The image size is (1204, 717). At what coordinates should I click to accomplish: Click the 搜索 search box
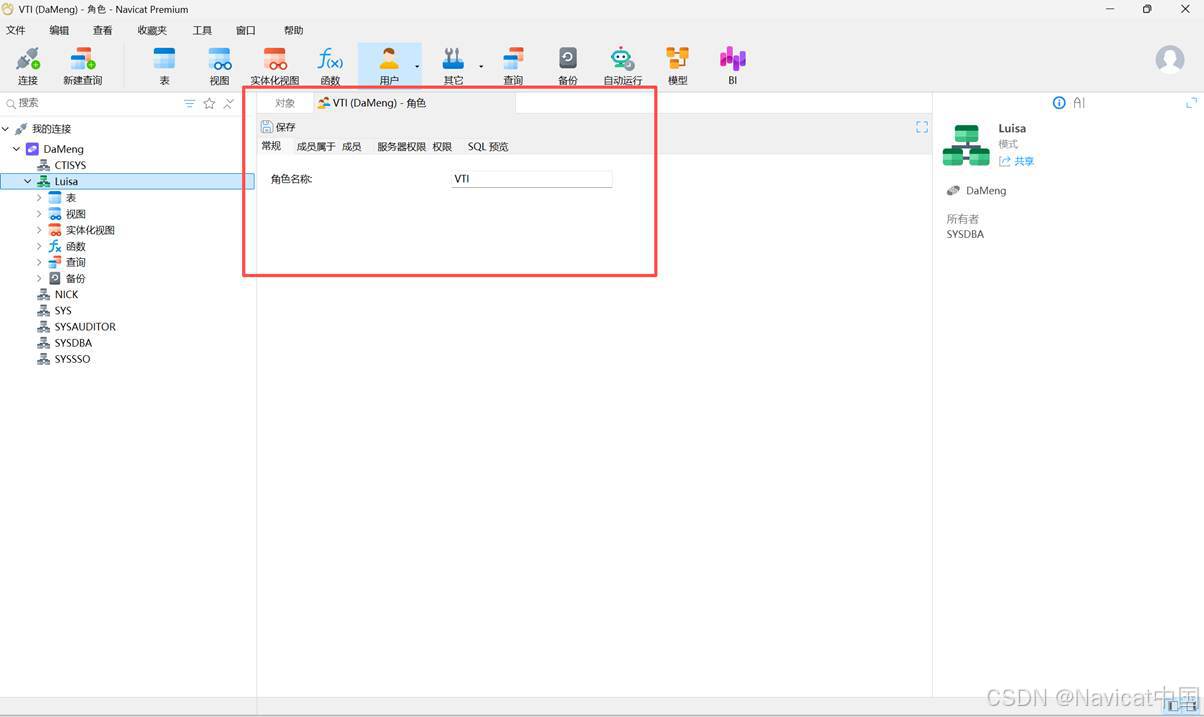pyautogui.click(x=90, y=103)
